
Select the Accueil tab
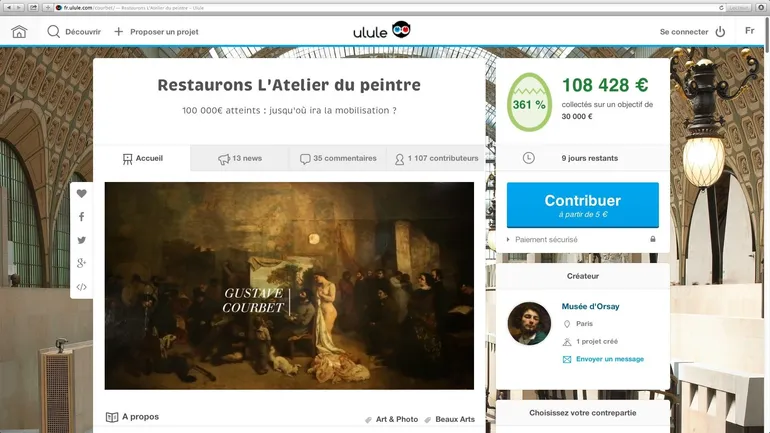pos(142,158)
